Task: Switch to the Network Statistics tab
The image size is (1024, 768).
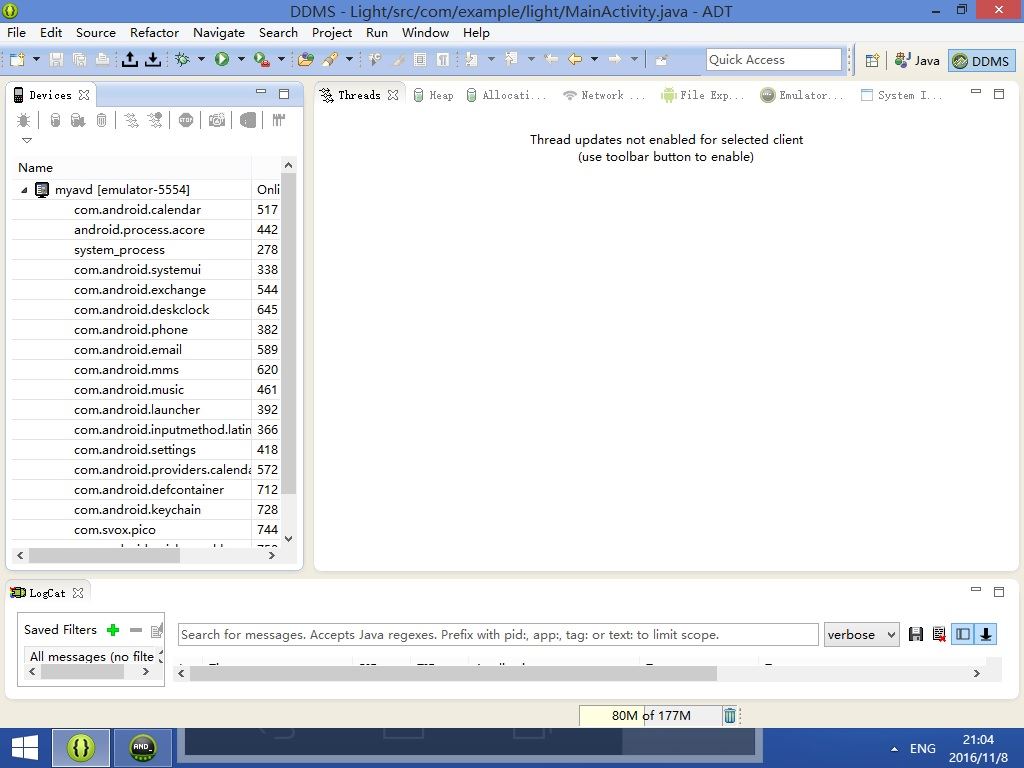Action: click(x=604, y=95)
